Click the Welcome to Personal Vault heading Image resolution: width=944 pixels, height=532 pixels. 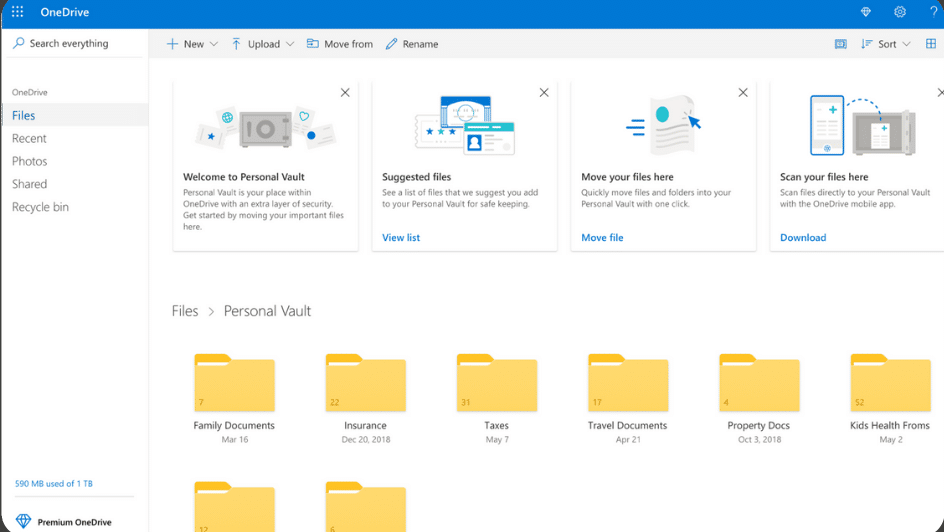click(244, 177)
